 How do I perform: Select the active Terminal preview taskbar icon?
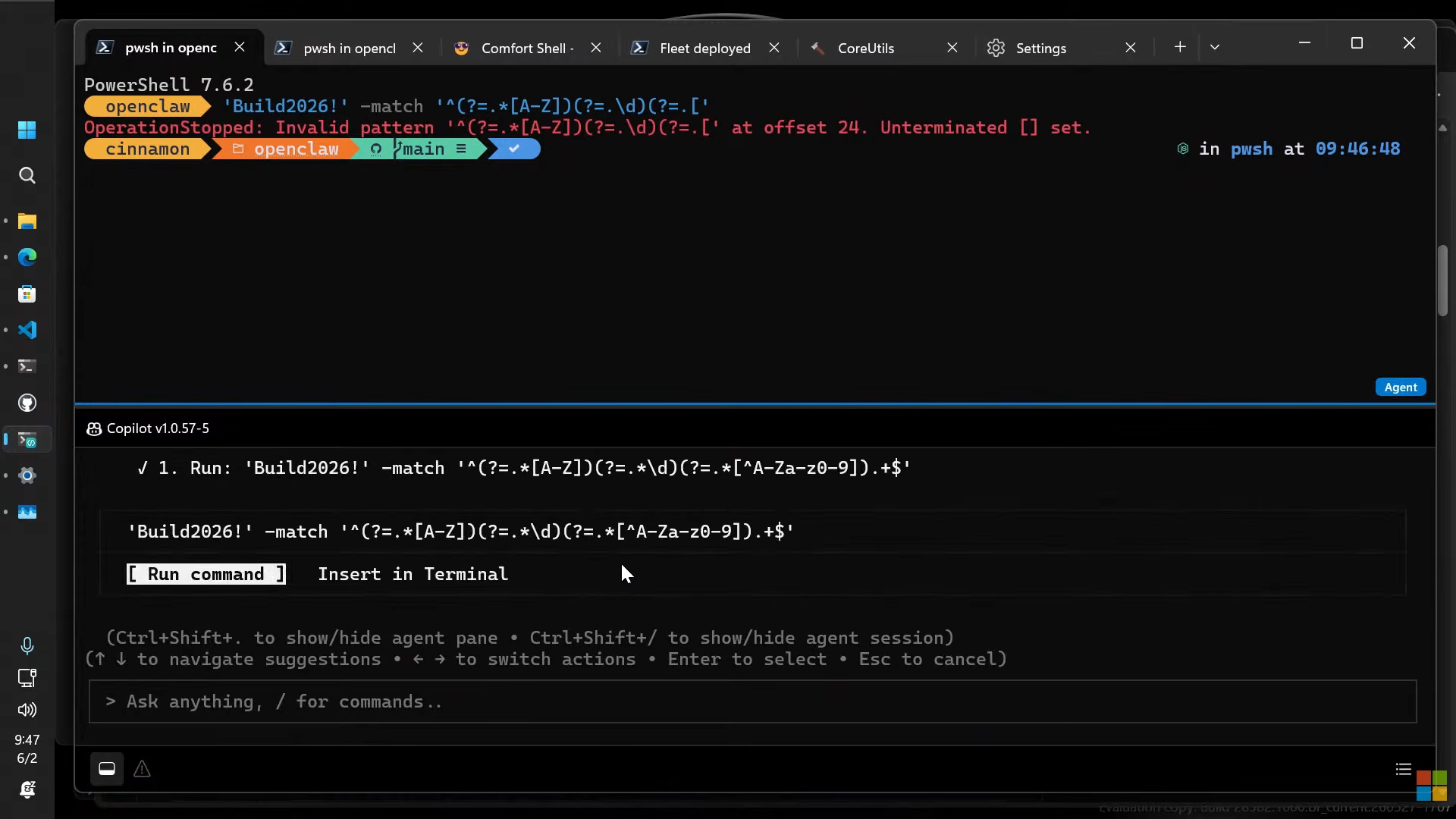pos(27,440)
